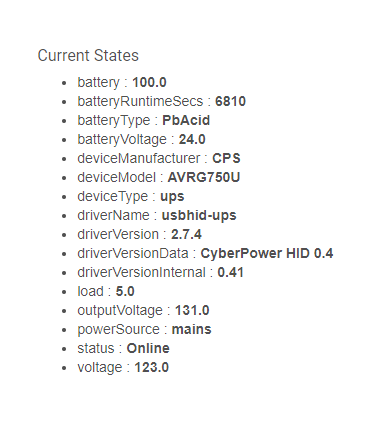372x429 pixels.
Task: Click the batteryVoltage 24.0 value
Action: 192,139
